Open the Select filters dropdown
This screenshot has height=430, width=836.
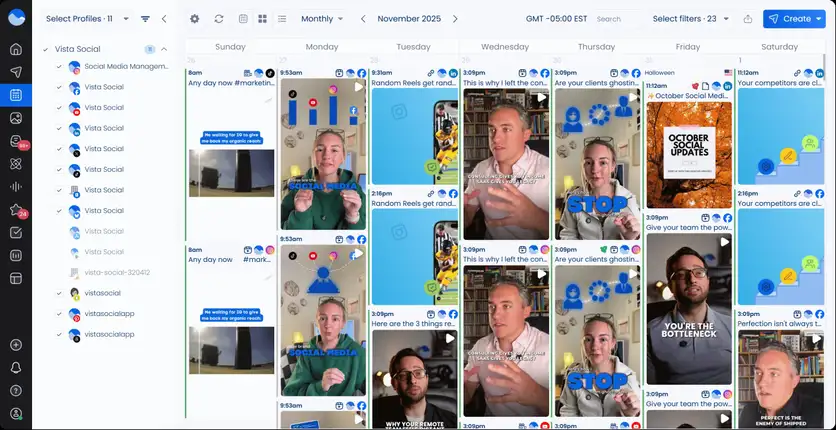tap(689, 19)
